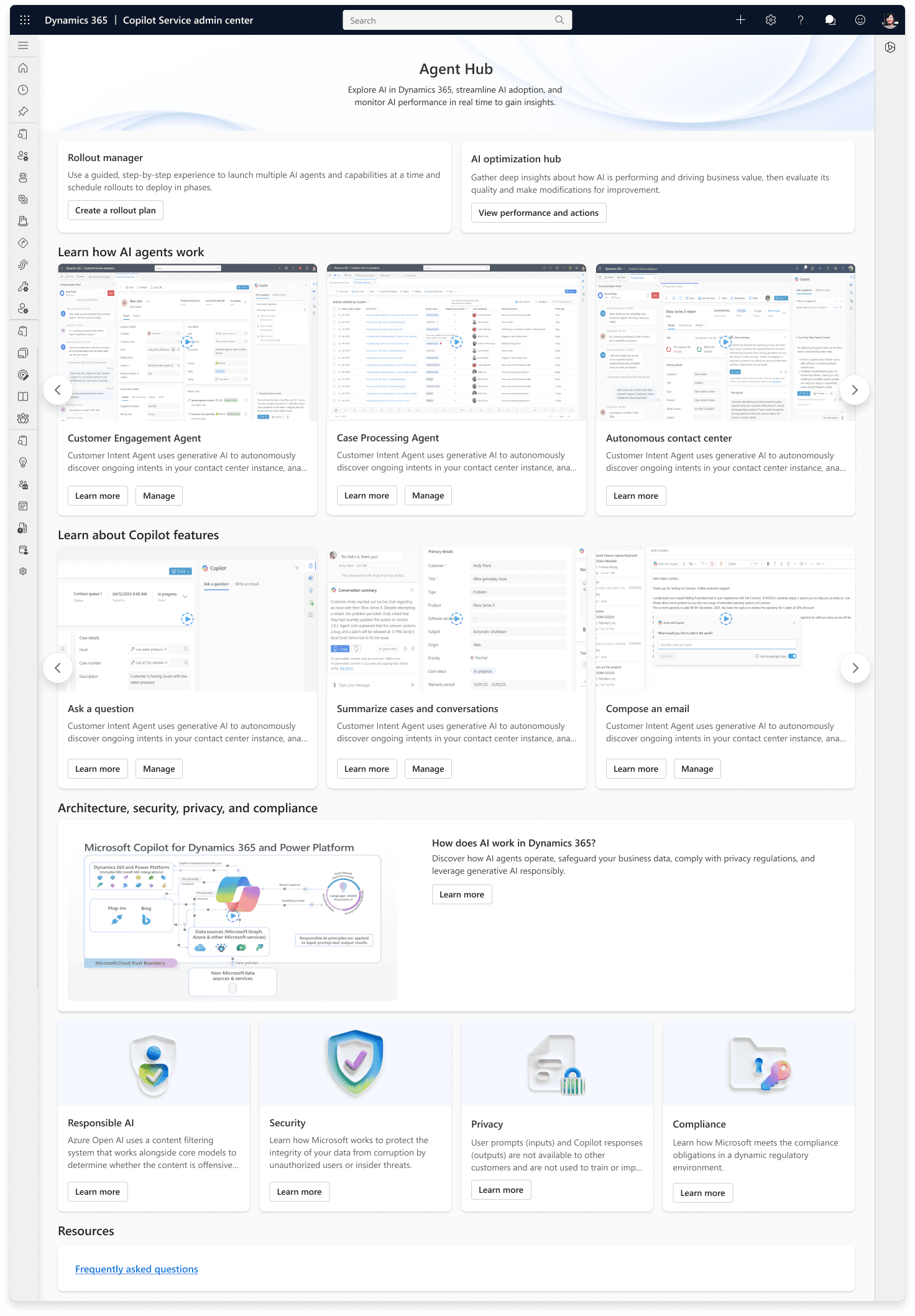Open the Dynamics 365 app launcher grid
The width and height of the screenshot is (915, 1316).
pos(25,20)
